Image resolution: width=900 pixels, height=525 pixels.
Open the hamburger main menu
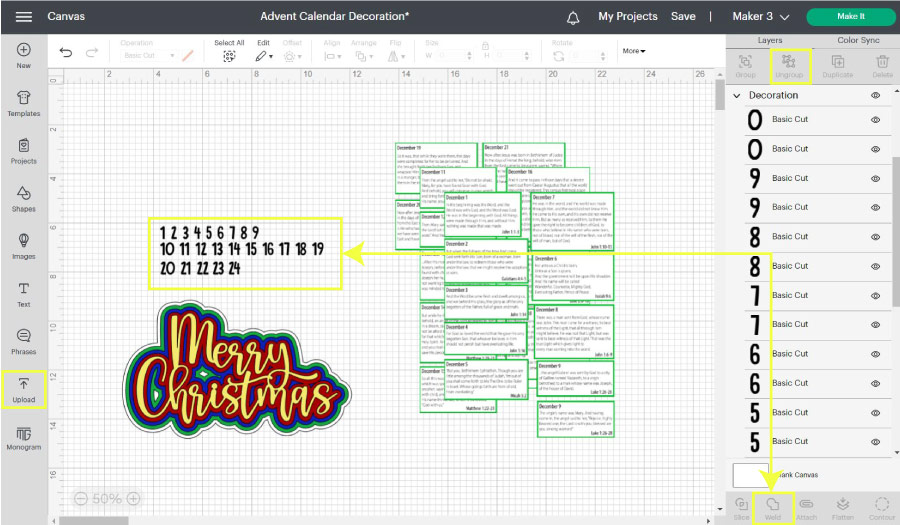coord(24,17)
